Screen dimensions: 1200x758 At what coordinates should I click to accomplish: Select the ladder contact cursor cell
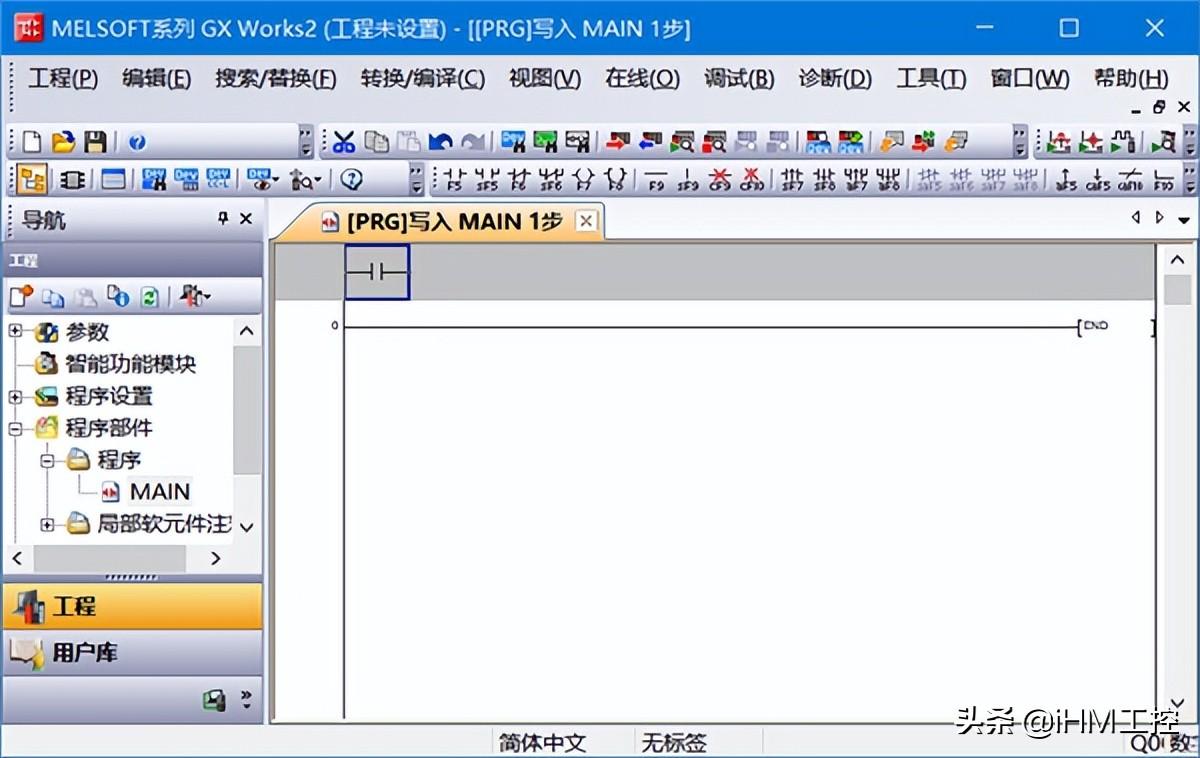[x=377, y=272]
